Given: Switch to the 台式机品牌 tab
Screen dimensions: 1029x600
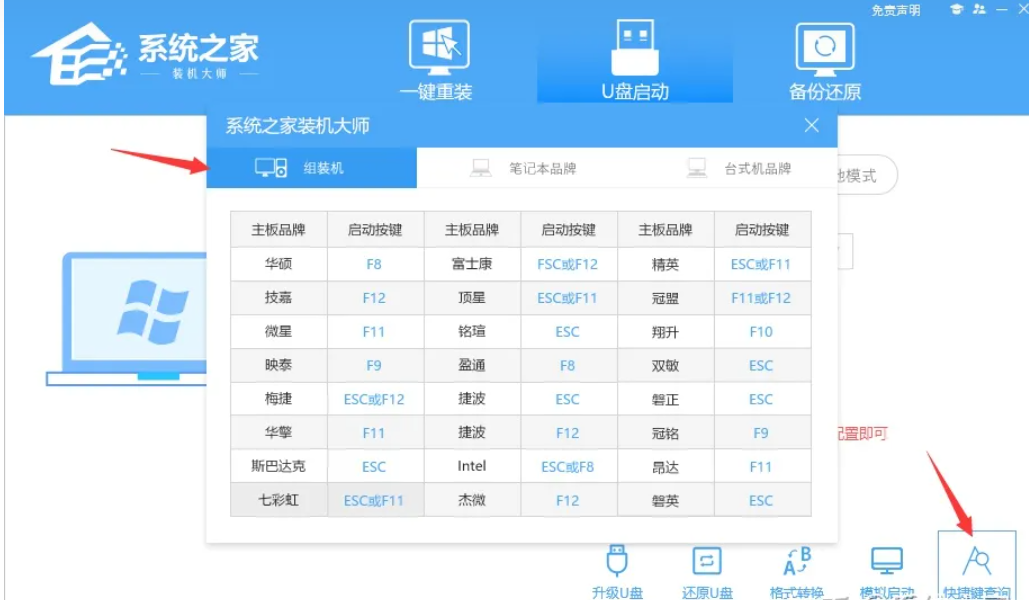Looking at the screenshot, I should [x=738, y=169].
